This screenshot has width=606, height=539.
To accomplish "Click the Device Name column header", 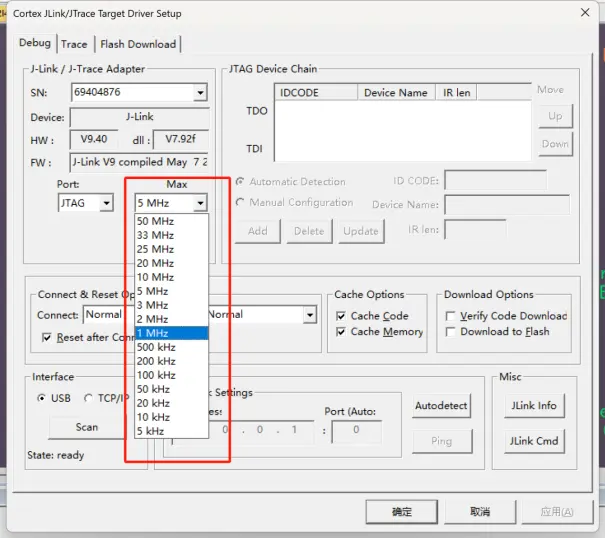I will tap(397, 93).
